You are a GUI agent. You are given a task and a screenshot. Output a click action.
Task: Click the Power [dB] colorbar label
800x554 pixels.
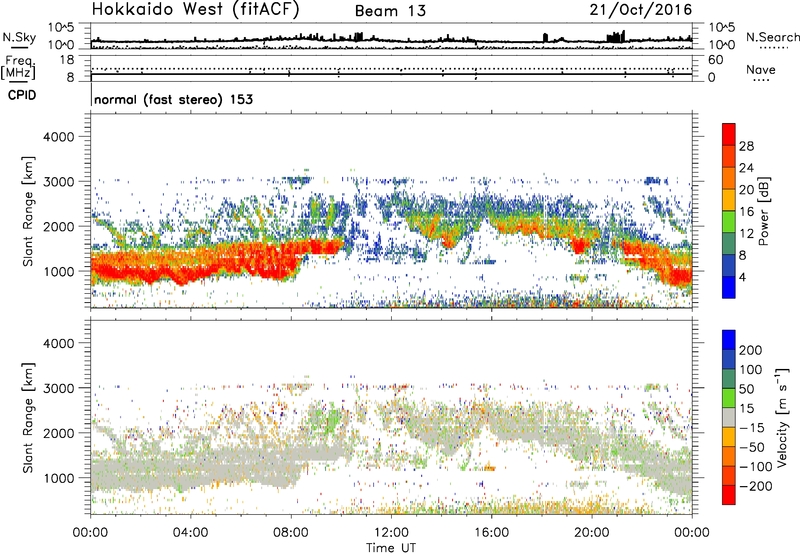(x=763, y=211)
